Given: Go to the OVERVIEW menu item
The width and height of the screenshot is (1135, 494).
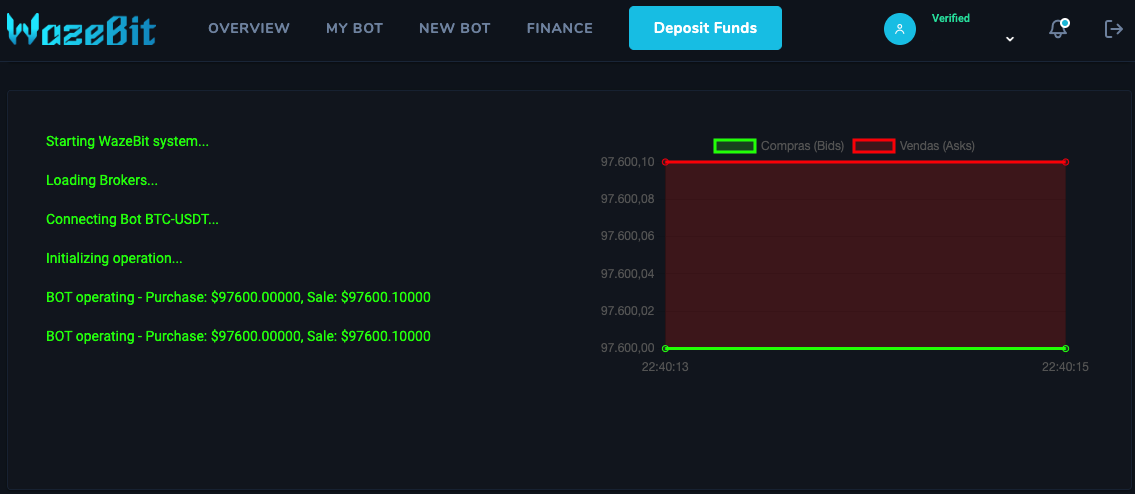Looking at the screenshot, I should [249, 28].
